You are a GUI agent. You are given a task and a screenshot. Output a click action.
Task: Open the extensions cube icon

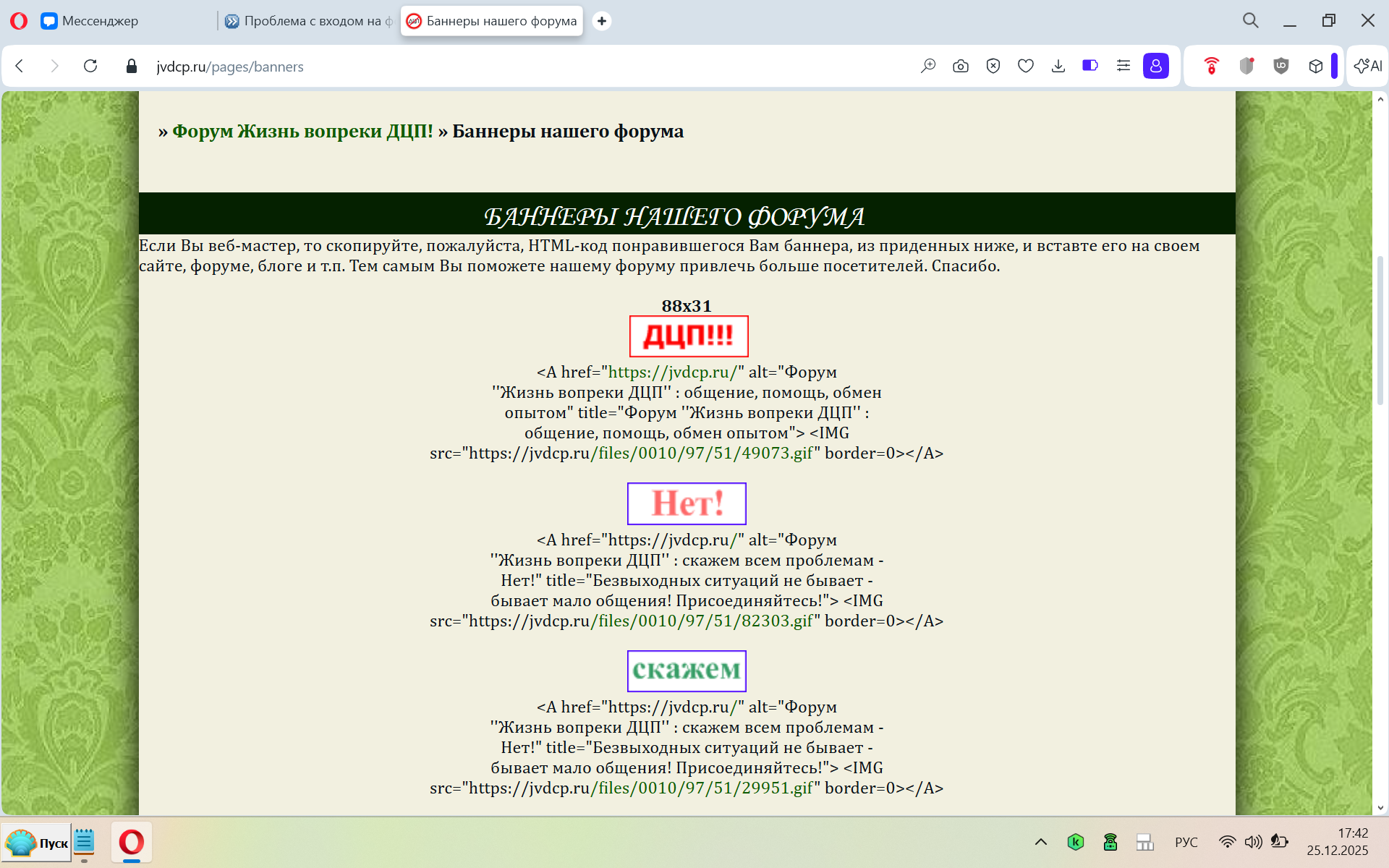tap(1315, 67)
